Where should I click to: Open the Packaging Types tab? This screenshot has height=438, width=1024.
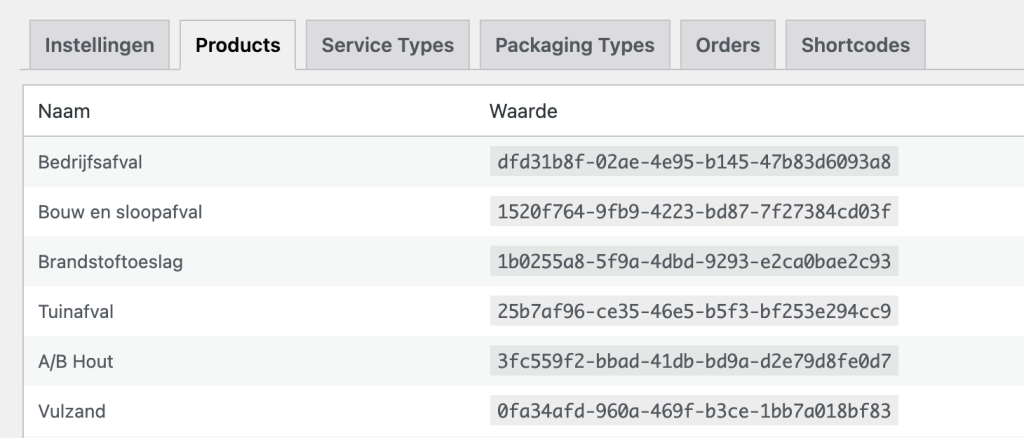(574, 45)
